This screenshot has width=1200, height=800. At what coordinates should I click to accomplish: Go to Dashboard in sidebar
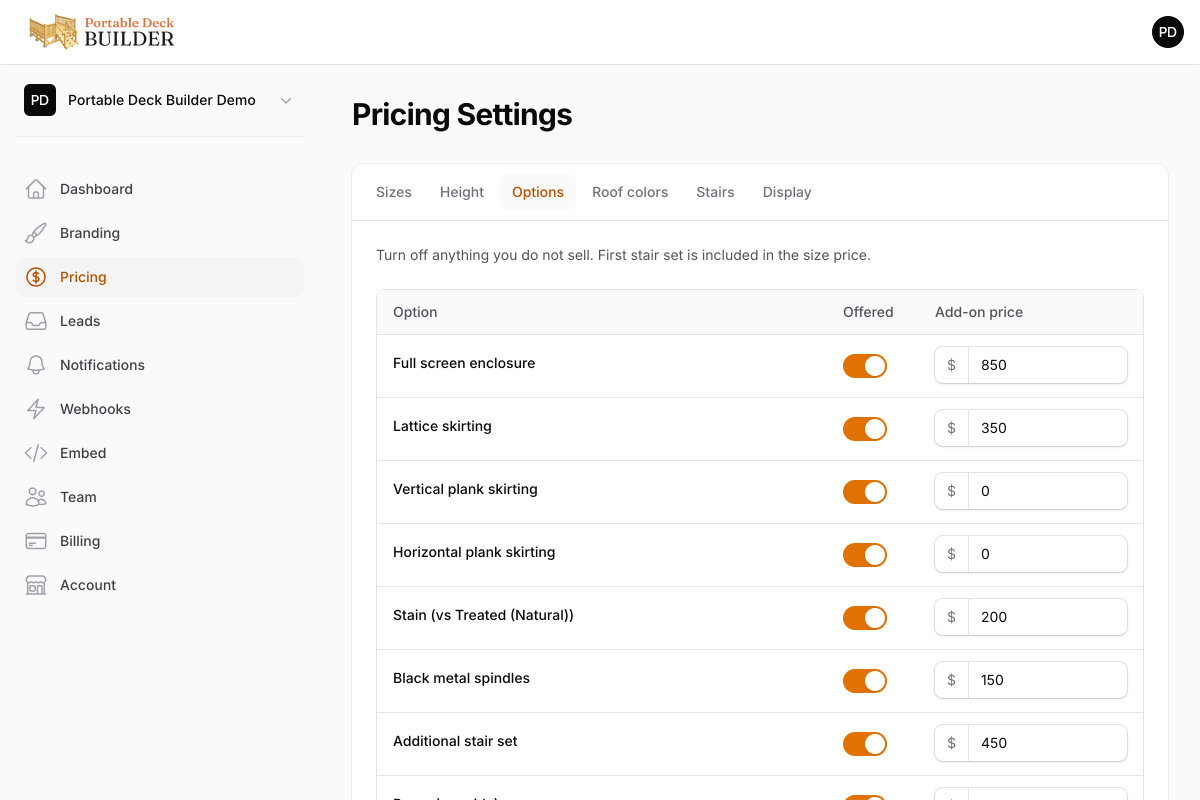[160, 189]
